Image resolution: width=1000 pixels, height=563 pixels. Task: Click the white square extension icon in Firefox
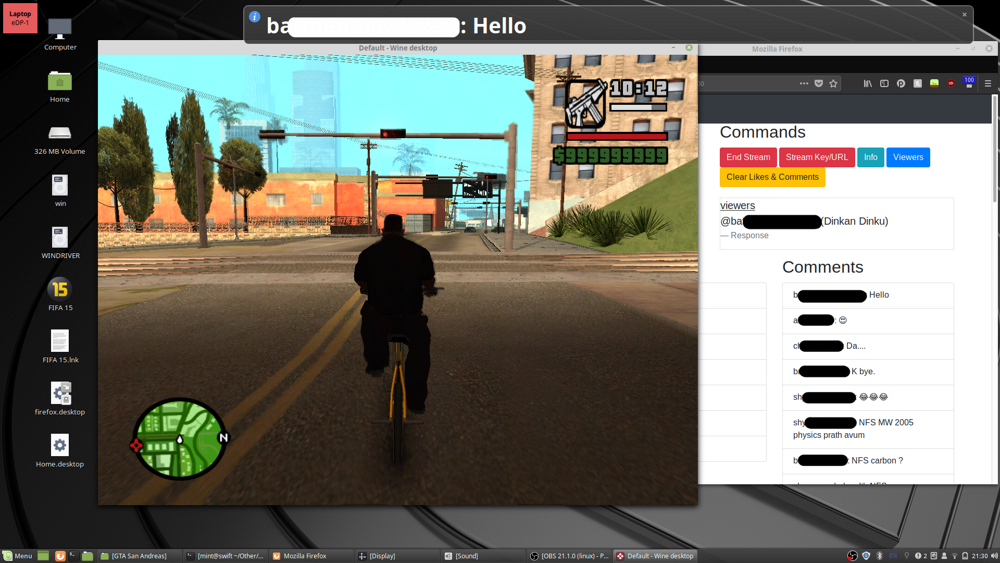pyautogui.click(x=918, y=84)
